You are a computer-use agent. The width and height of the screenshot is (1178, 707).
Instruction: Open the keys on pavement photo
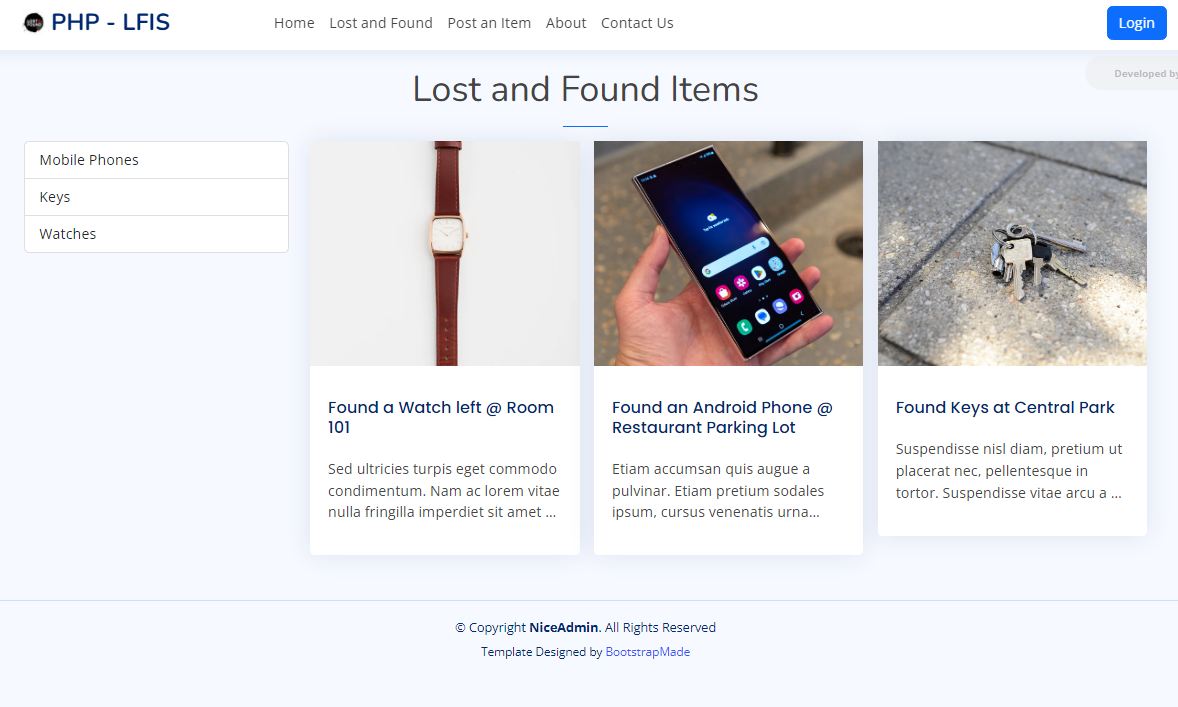1012,253
